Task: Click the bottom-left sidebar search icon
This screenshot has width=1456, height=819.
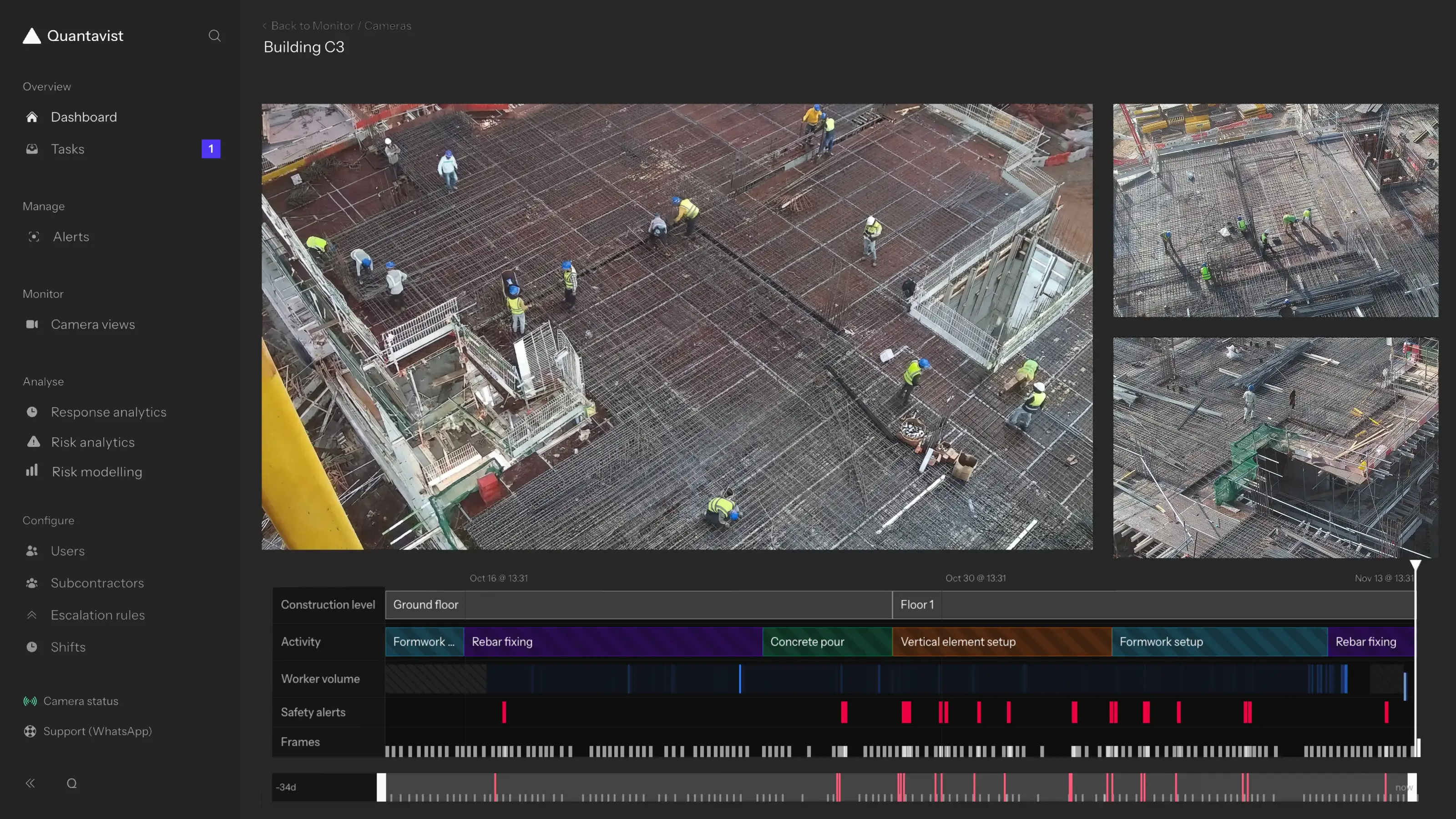Action: [x=72, y=784]
